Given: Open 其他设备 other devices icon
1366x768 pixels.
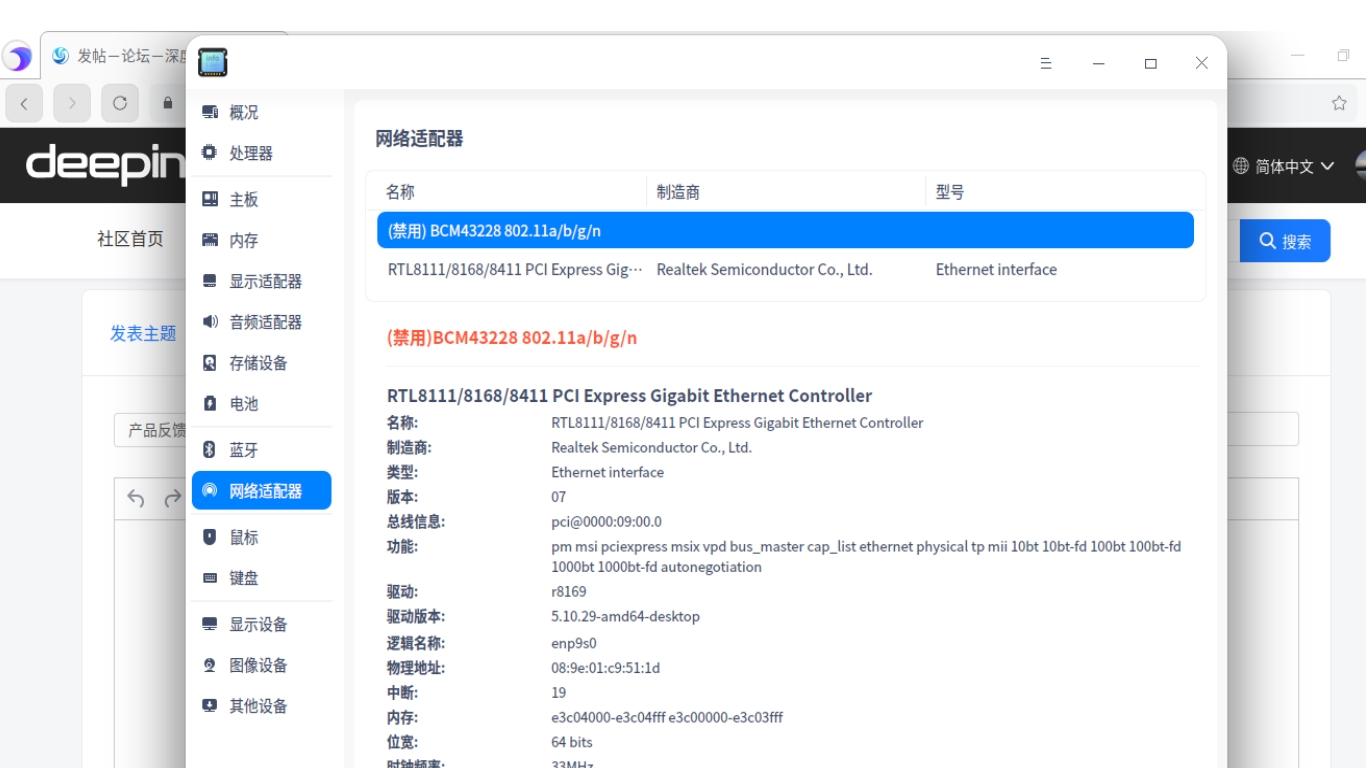Looking at the screenshot, I should (x=209, y=706).
